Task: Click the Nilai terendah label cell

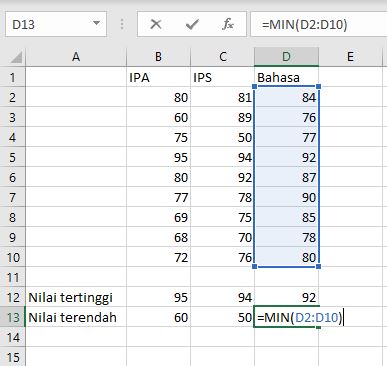Action: pyautogui.click(x=76, y=317)
